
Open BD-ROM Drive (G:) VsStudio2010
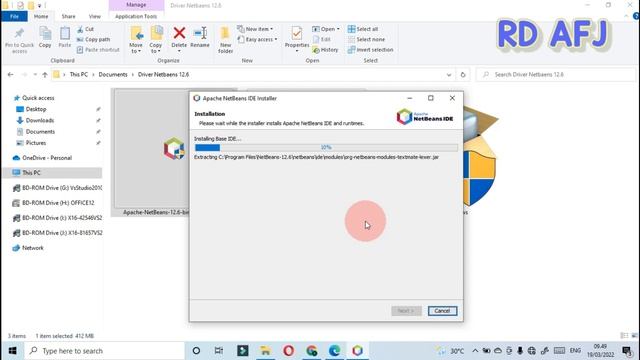[x=57, y=188]
